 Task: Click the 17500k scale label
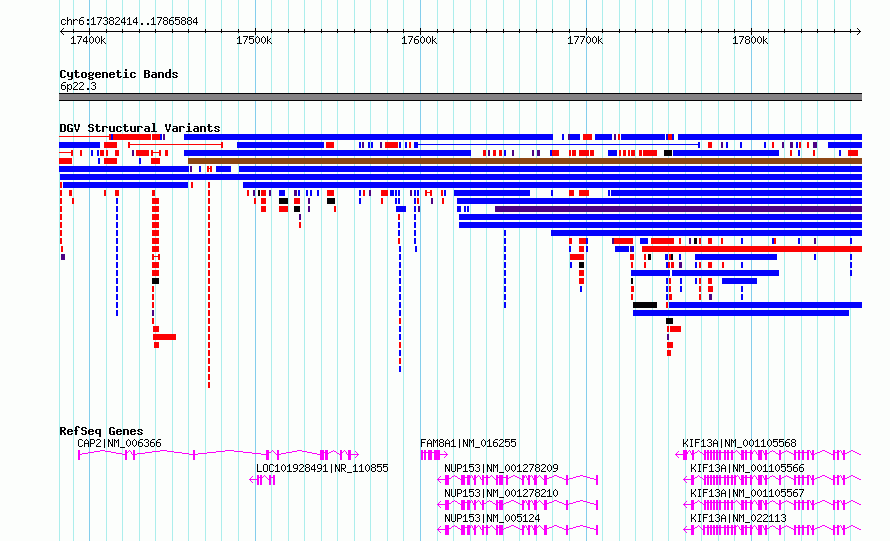coord(254,40)
